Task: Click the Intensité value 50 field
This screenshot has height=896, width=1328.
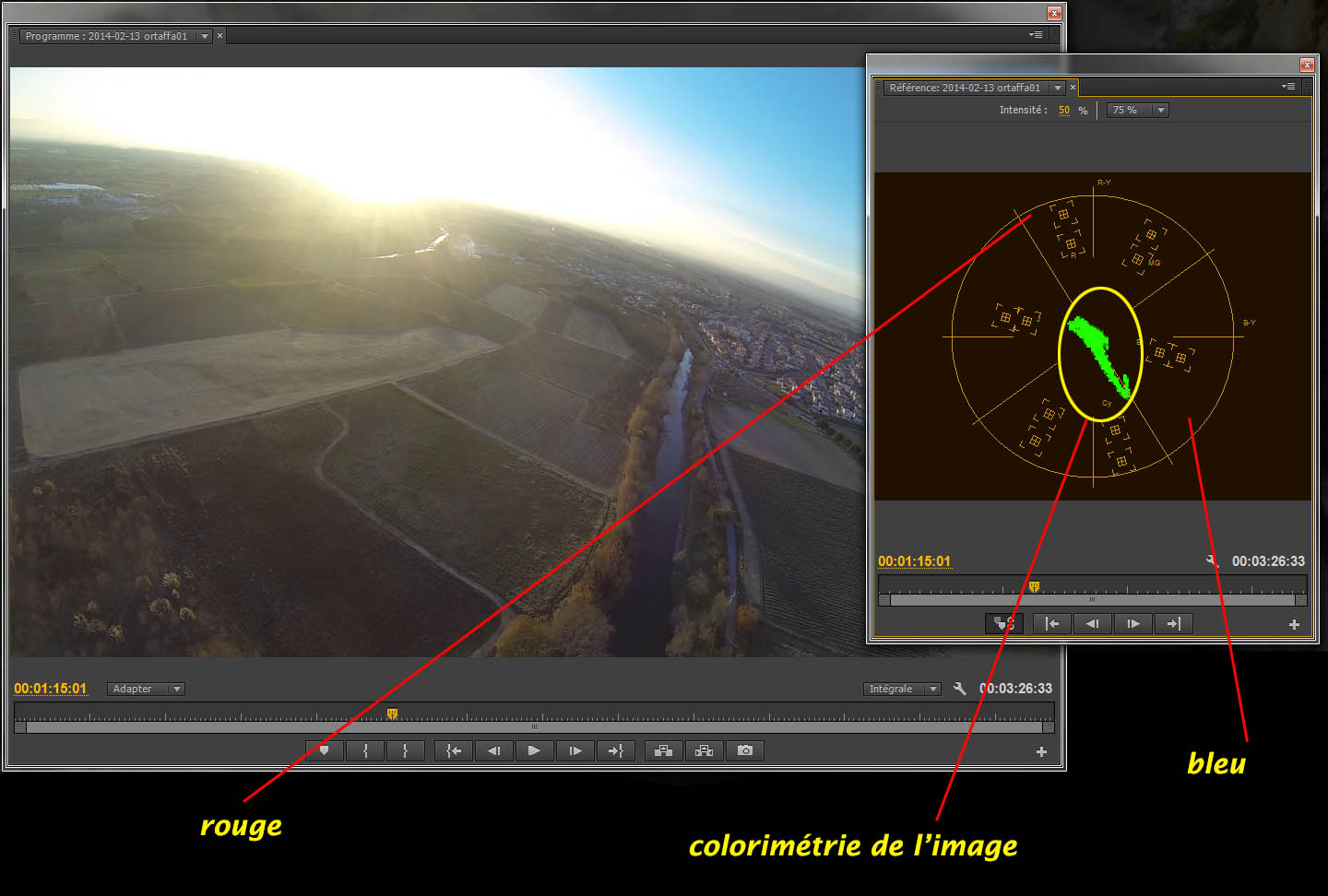Action: [1064, 111]
